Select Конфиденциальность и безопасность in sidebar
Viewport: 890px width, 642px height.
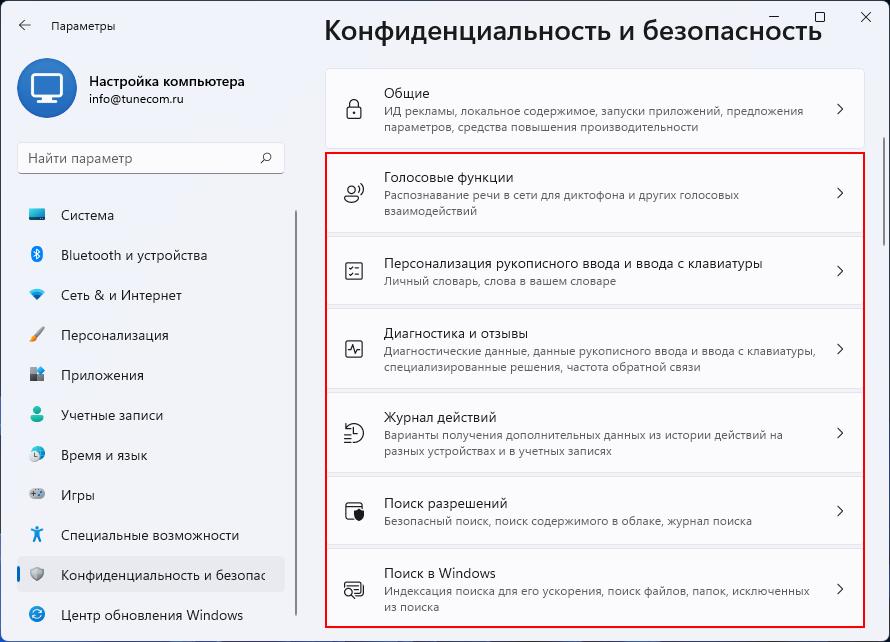151,575
